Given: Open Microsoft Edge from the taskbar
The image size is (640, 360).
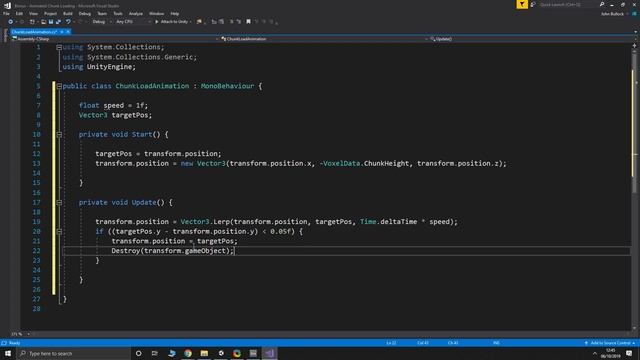Looking at the screenshot, I should [171, 353].
